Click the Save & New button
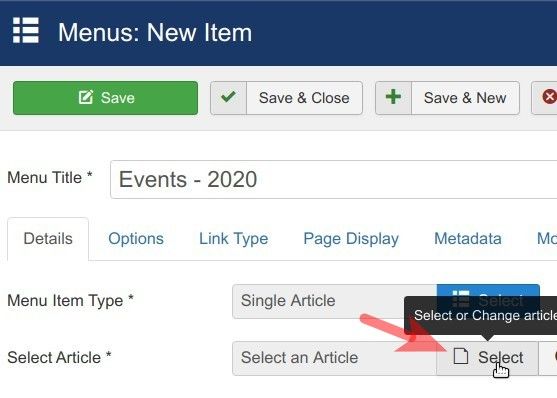Viewport: 557px width, 398px height. pos(465,98)
